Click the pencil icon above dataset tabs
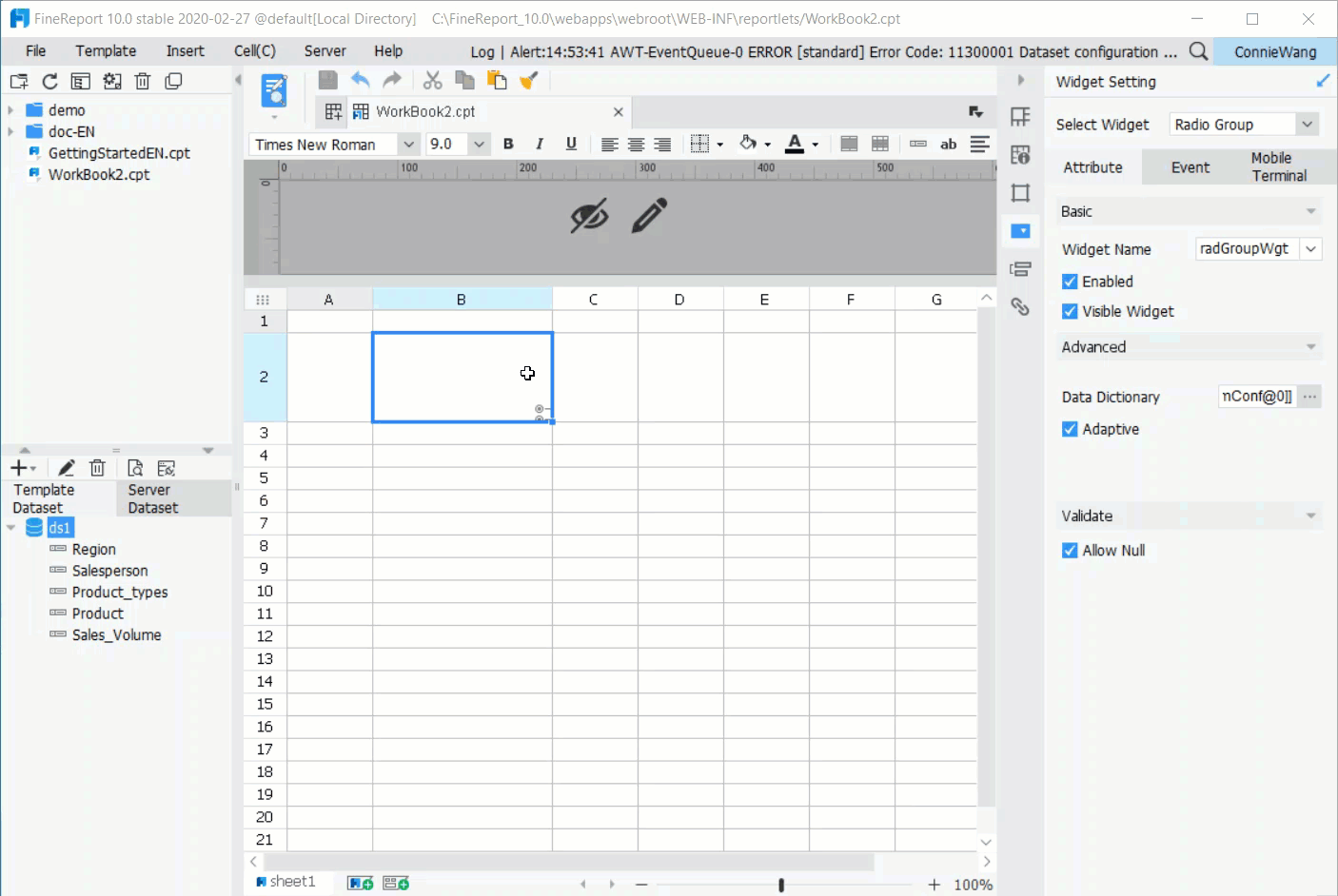Image resolution: width=1338 pixels, height=896 pixels. tap(66, 468)
